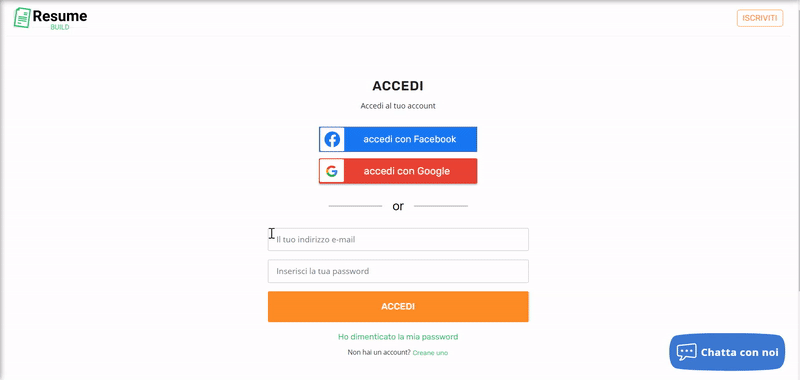The height and width of the screenshot is (380, 800).
Task: Click the Non hai un account? text
Action: 379,352
